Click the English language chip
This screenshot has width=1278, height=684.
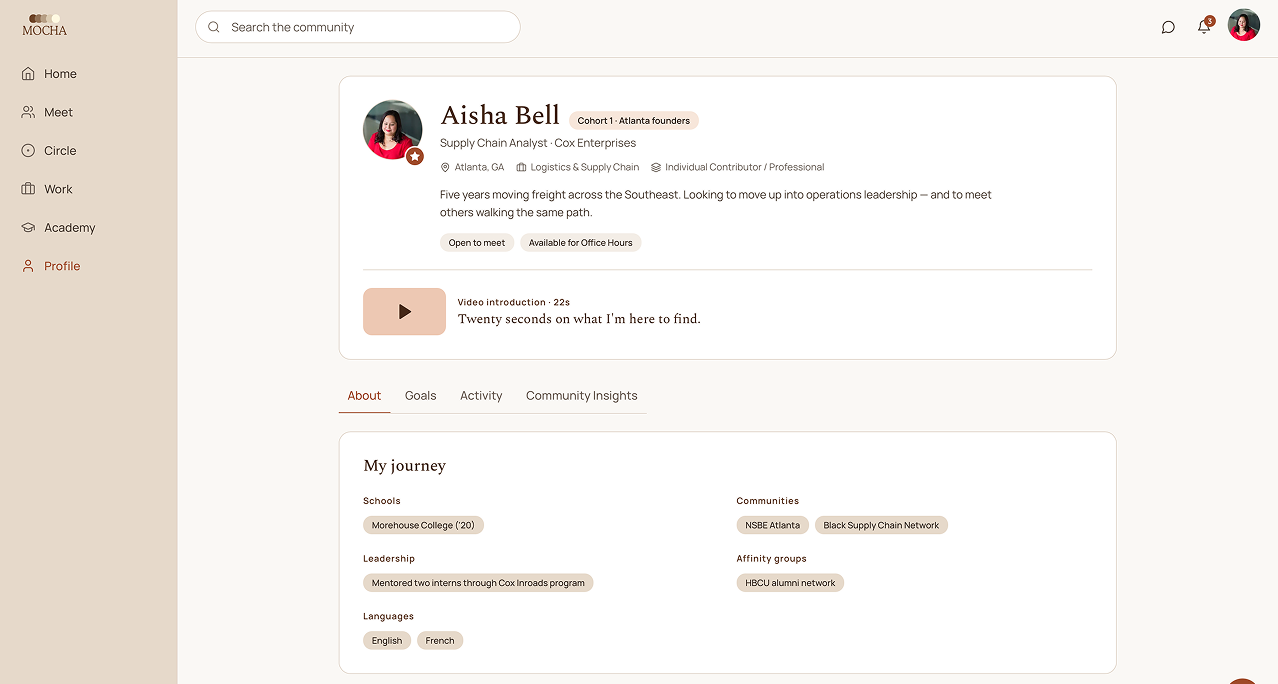pyautogui.click(x=387, y=641)
